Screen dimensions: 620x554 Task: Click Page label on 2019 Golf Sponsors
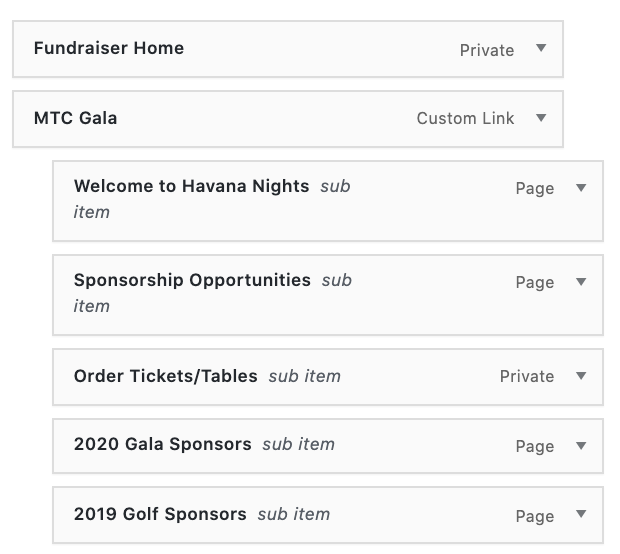[x=535, y=517]
